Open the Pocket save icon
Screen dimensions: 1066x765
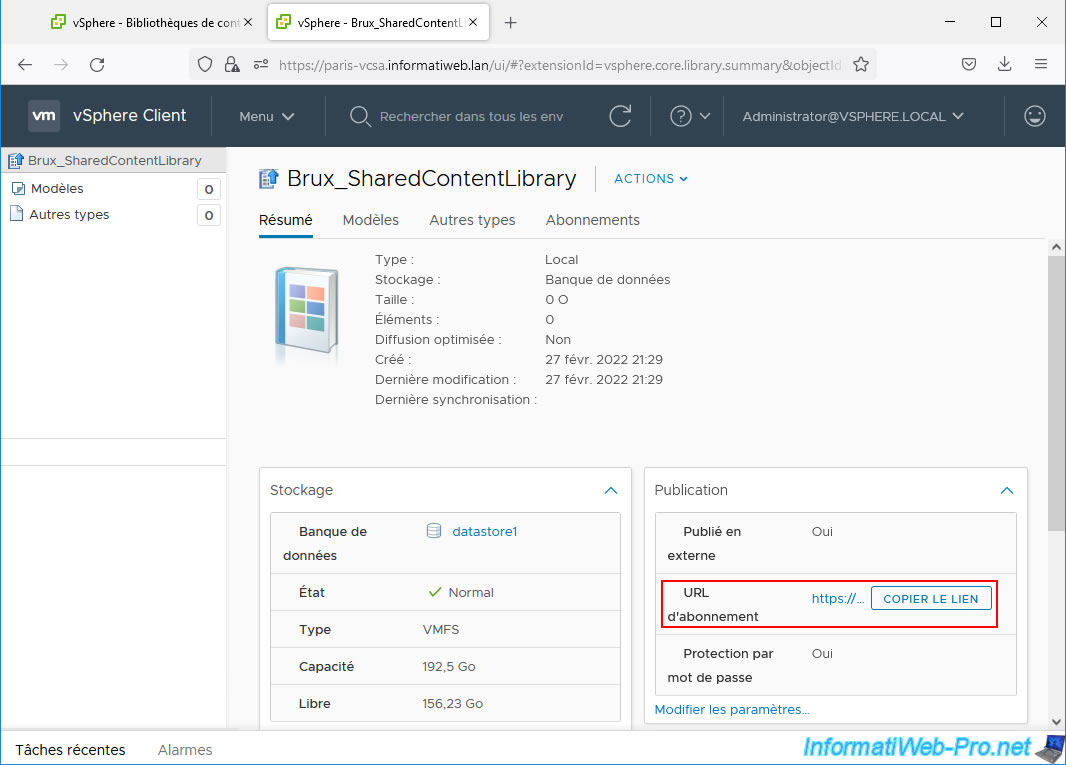point(969,65)
